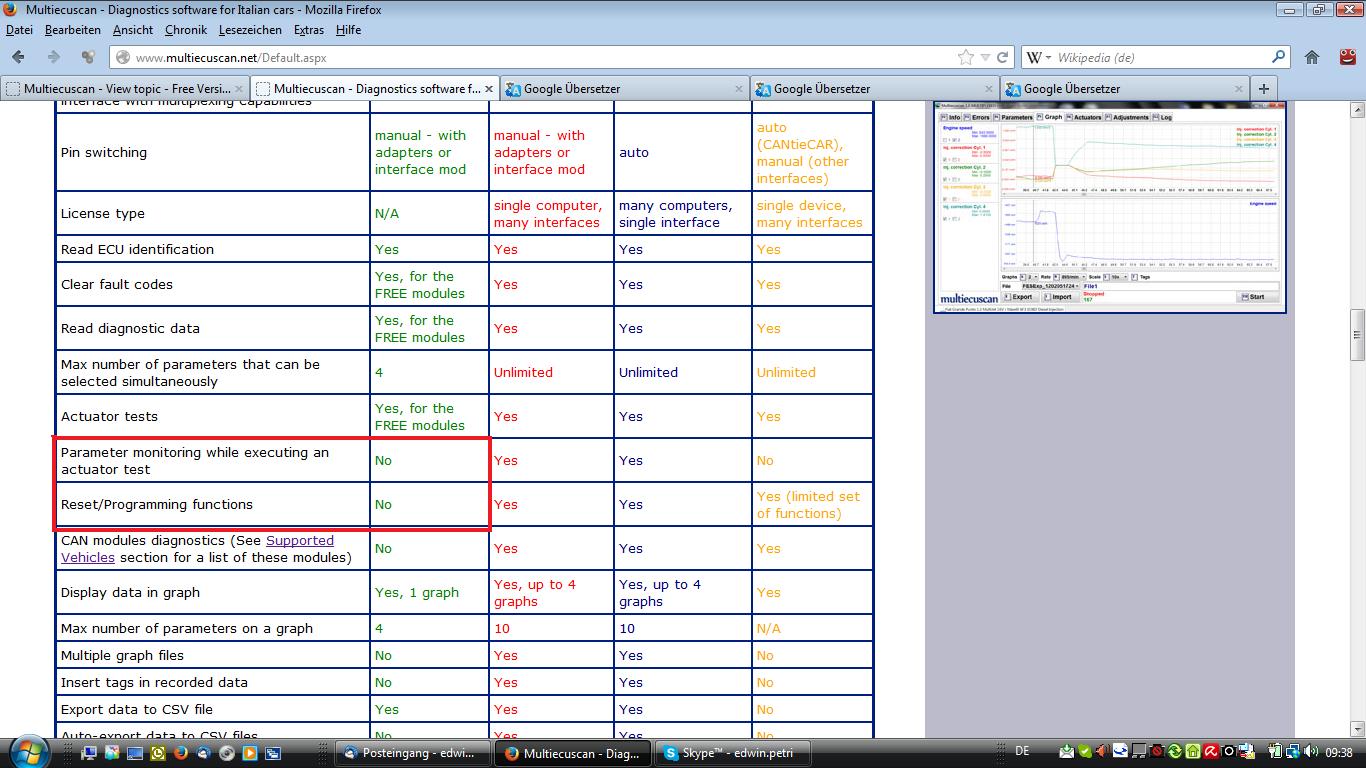Open the Chronik menu
Screen dimensions: 1366x768
[x=185, y=30]
